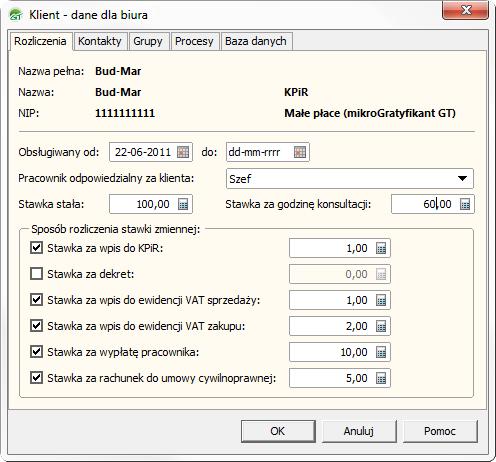Open the Grupy tab
Viewport: 496px width, 462px height.
pyautogui.click(x=148, y=41)
